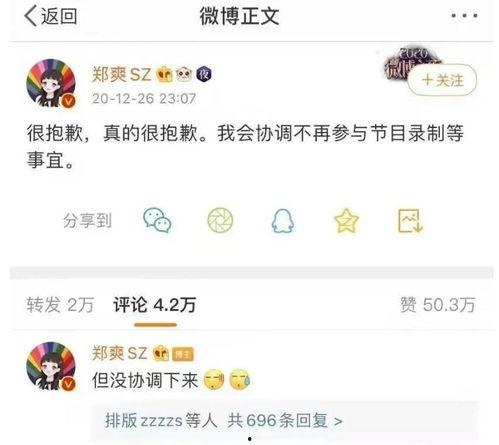
Task: Tap the comment text 但没协调下来
Action: (145, 380)
